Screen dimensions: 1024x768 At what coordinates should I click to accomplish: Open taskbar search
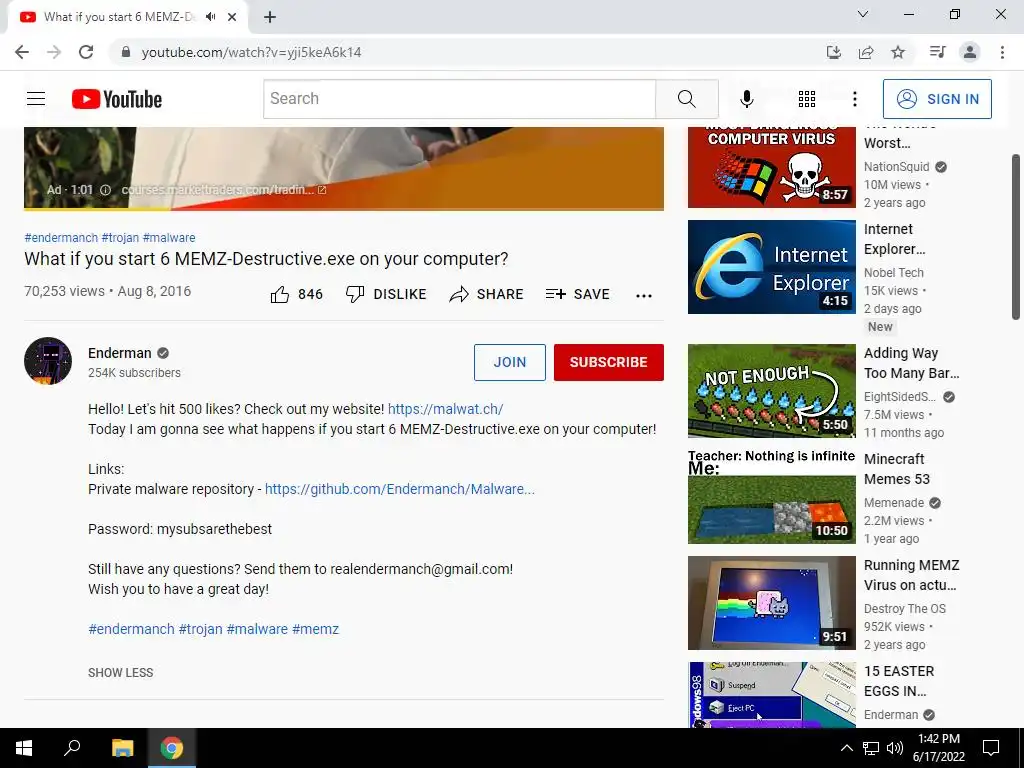(x=72, y=748)
